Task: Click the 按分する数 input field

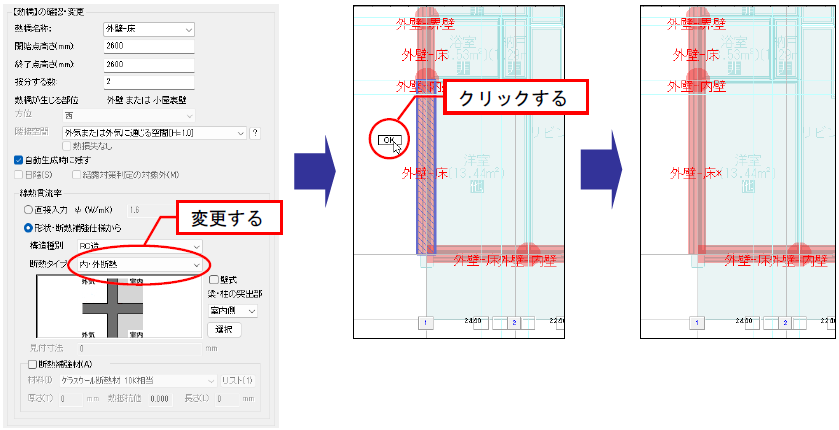Action: click(x=148, y=81)
